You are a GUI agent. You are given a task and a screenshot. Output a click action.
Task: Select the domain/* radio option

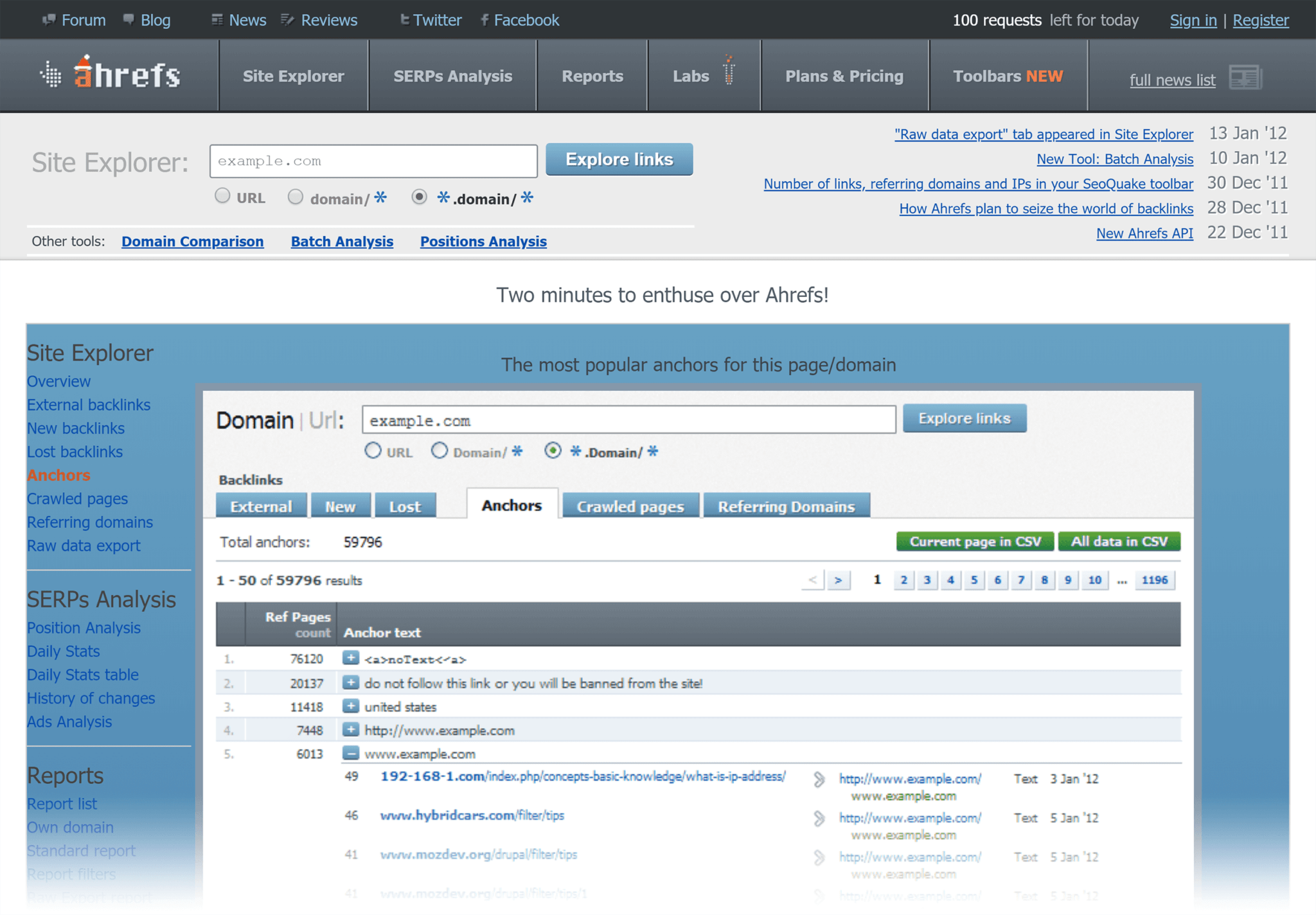pyautogui.click(x=296, y=197)
